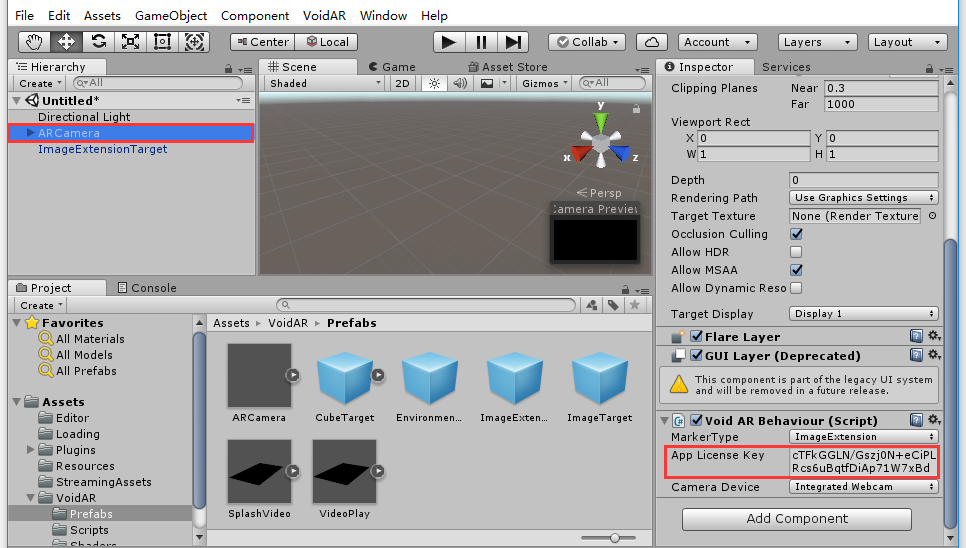Enable Allow HDR checkbox
Screen dimensions: 966x548
coord(797,252)
